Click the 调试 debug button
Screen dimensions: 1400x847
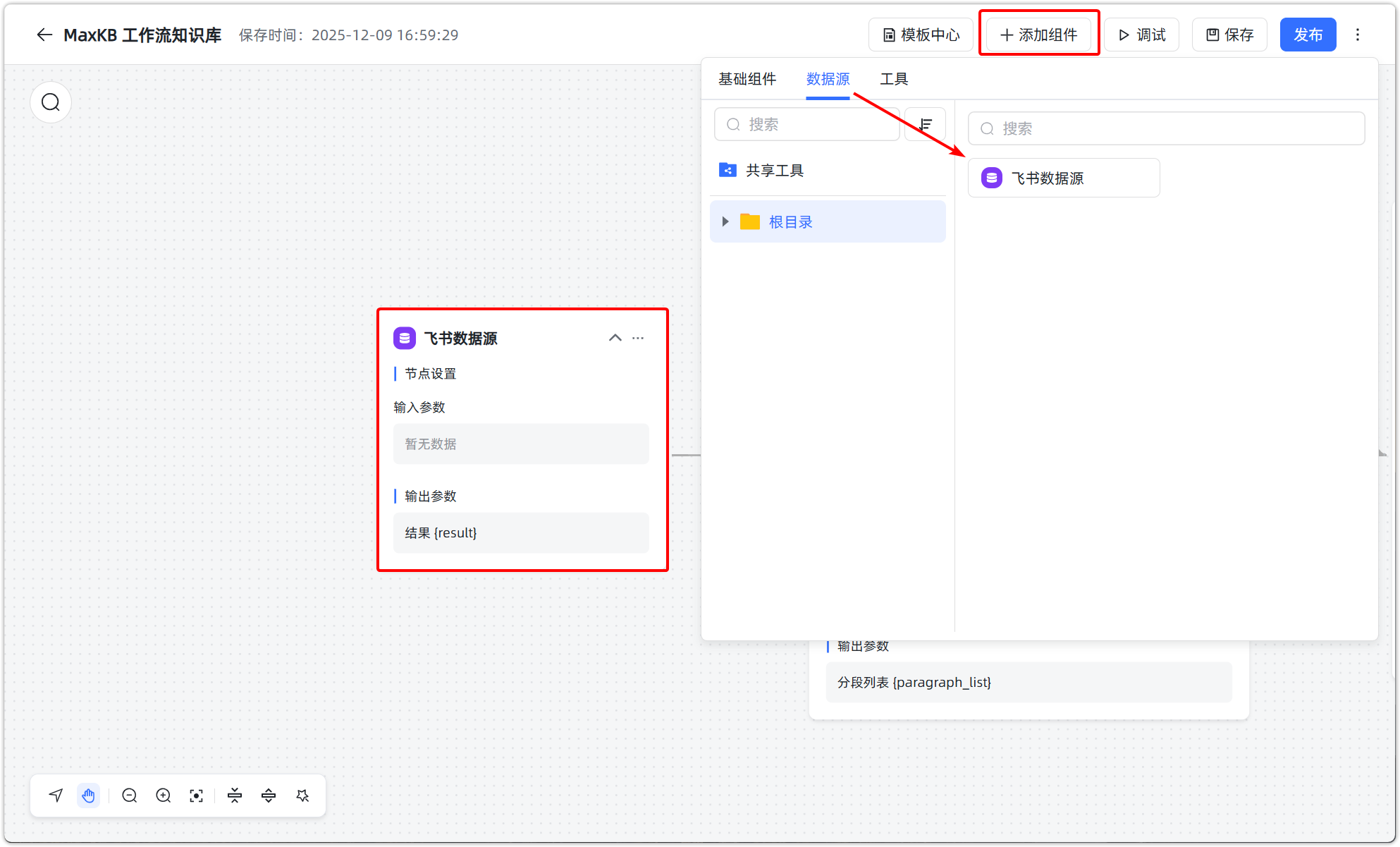1141,34
